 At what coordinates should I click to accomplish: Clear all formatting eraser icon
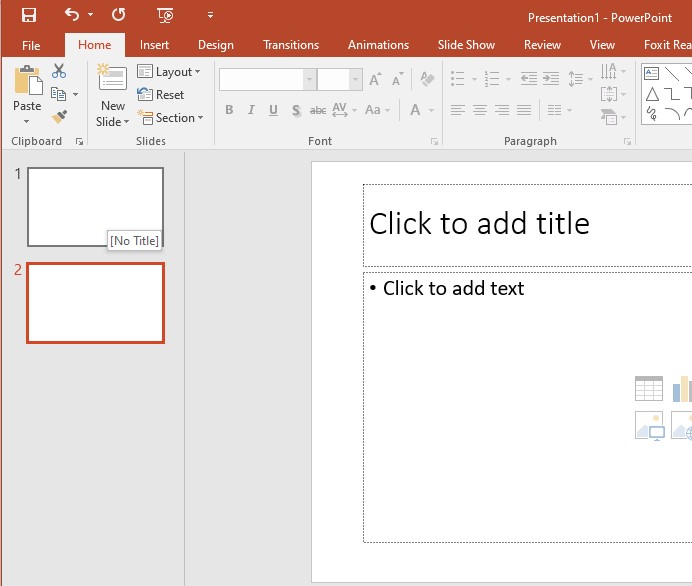[427, 79]
